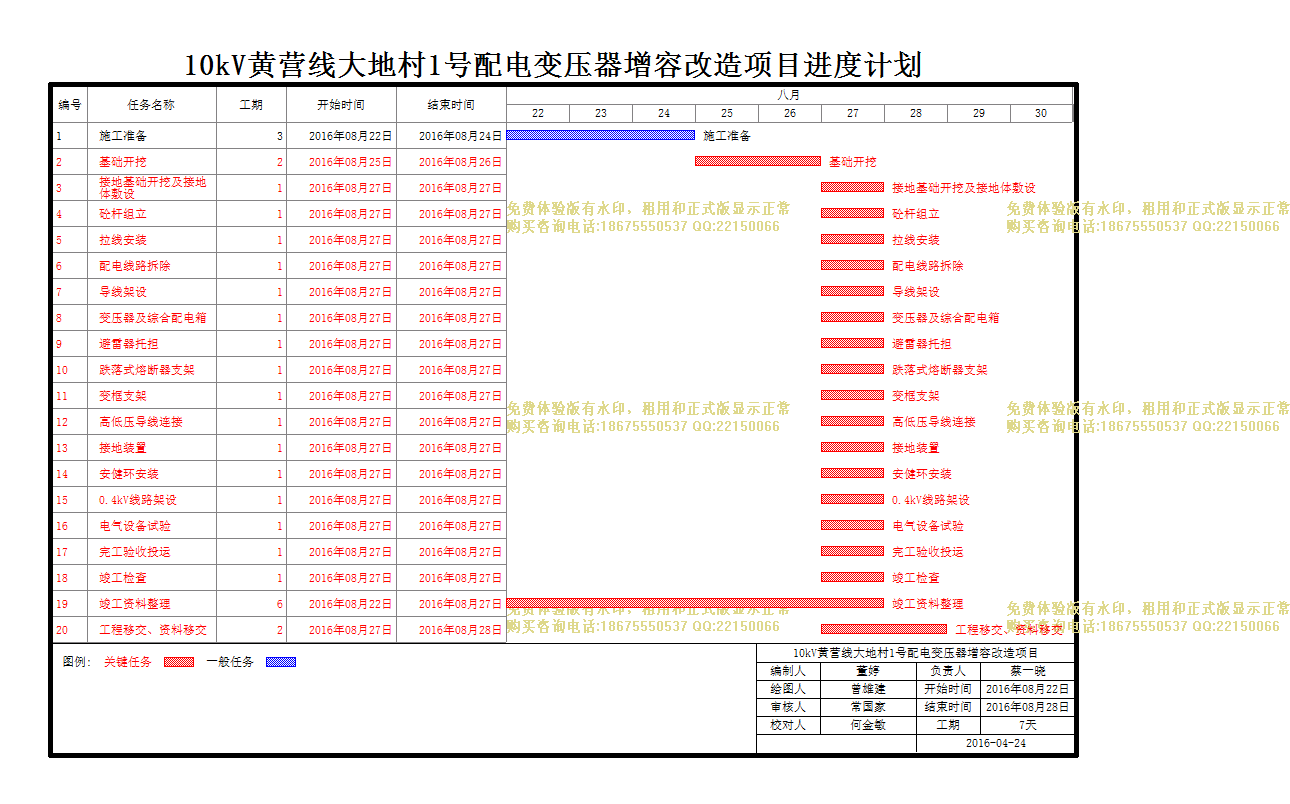
Task: Click end date 2016年08月26日 of 基础开挖
Action: tap(460, 162)
